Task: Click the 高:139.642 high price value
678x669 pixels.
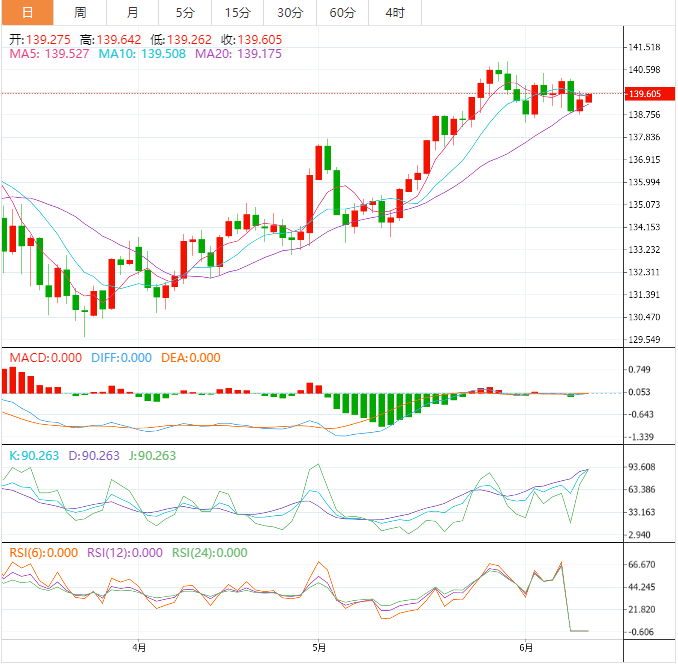Action: click(x=110, y=40)
